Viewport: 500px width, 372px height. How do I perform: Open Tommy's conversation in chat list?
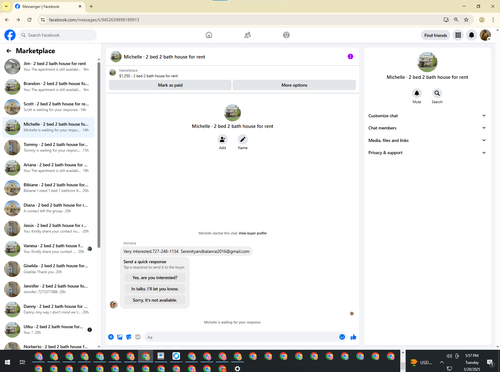48,147
